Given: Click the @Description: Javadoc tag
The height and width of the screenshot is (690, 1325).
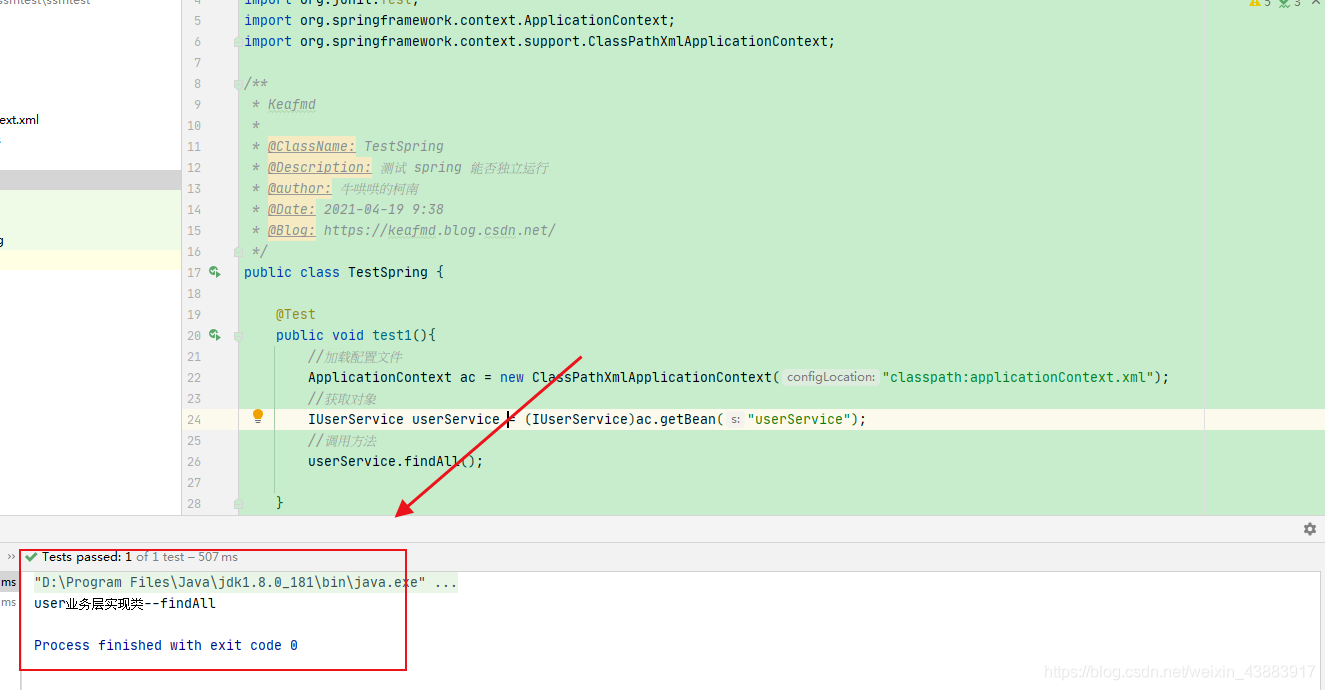Looking at the screenshot, I should coord(319,167).
